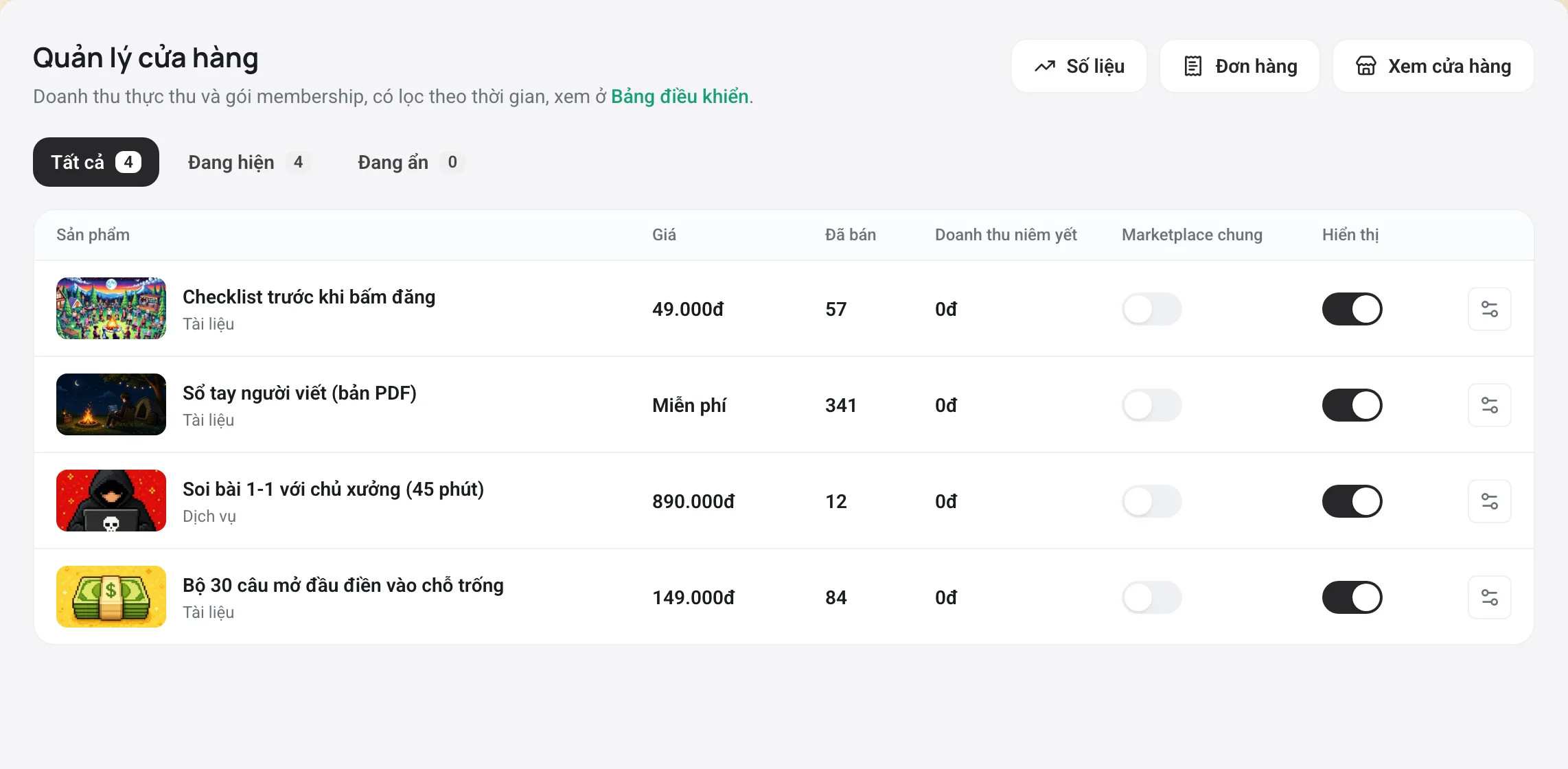Turn off Hiển thị for Bộ 30 câu mở đầu
Viewport: 1568px width, 769px height.
pyautogui.click(x=1352, y=597)
